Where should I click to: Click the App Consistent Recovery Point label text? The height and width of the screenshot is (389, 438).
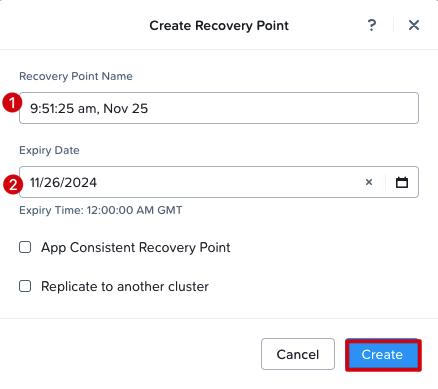point(136,248)
